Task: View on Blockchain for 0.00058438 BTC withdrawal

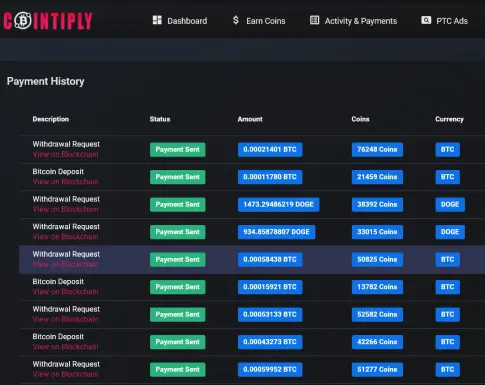Action: (x=65, y=264)
